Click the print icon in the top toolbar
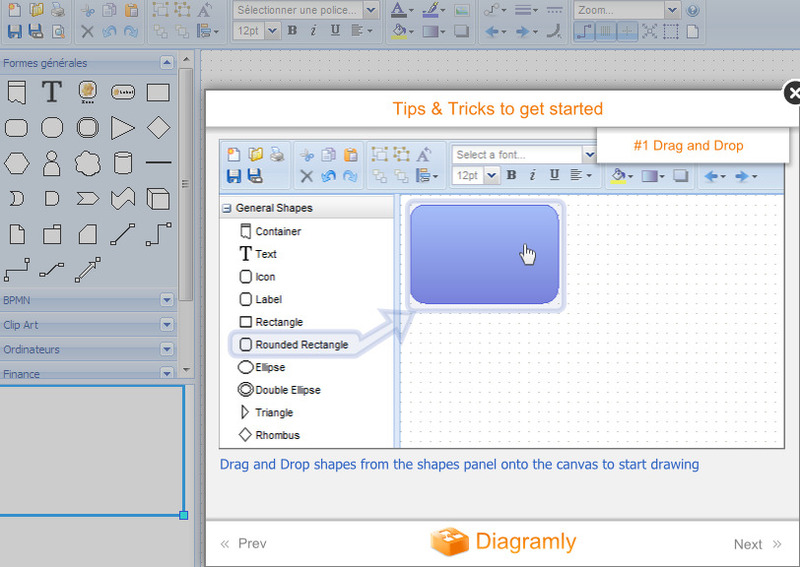This screenshot has height=567, width=800. (58, 11)
